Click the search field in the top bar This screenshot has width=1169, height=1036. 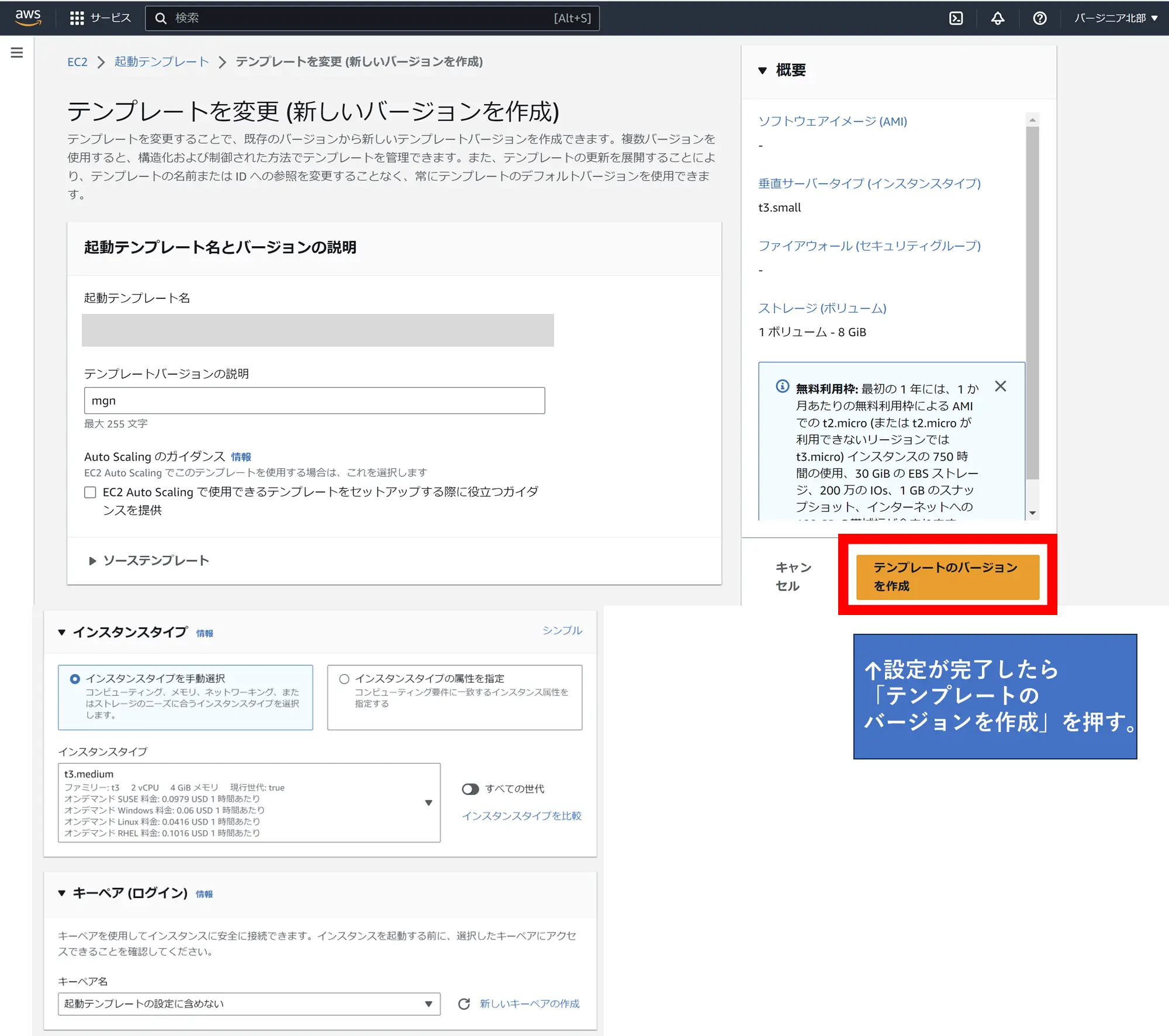click(x=372, y=18)
